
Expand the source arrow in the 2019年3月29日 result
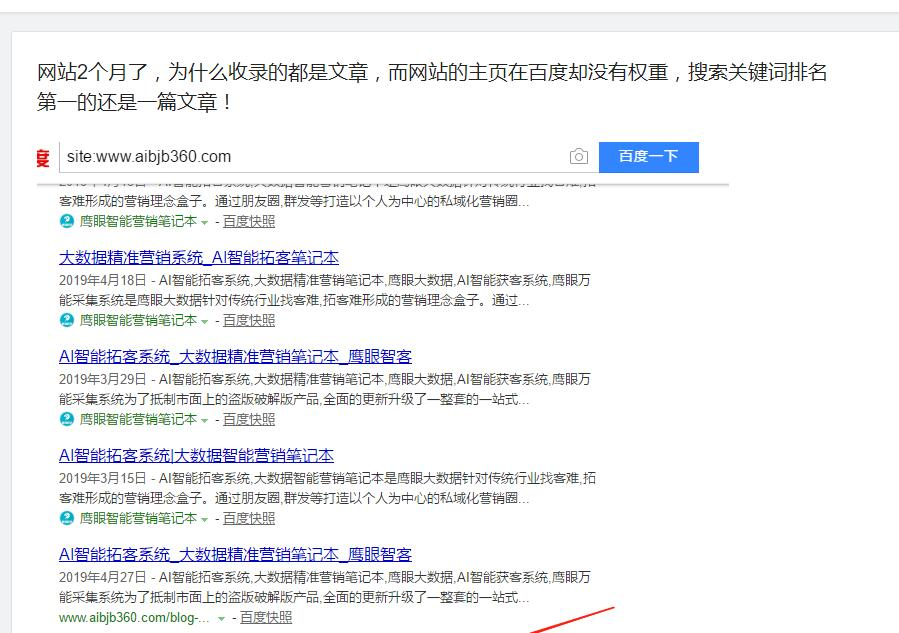tap(204, 421)
